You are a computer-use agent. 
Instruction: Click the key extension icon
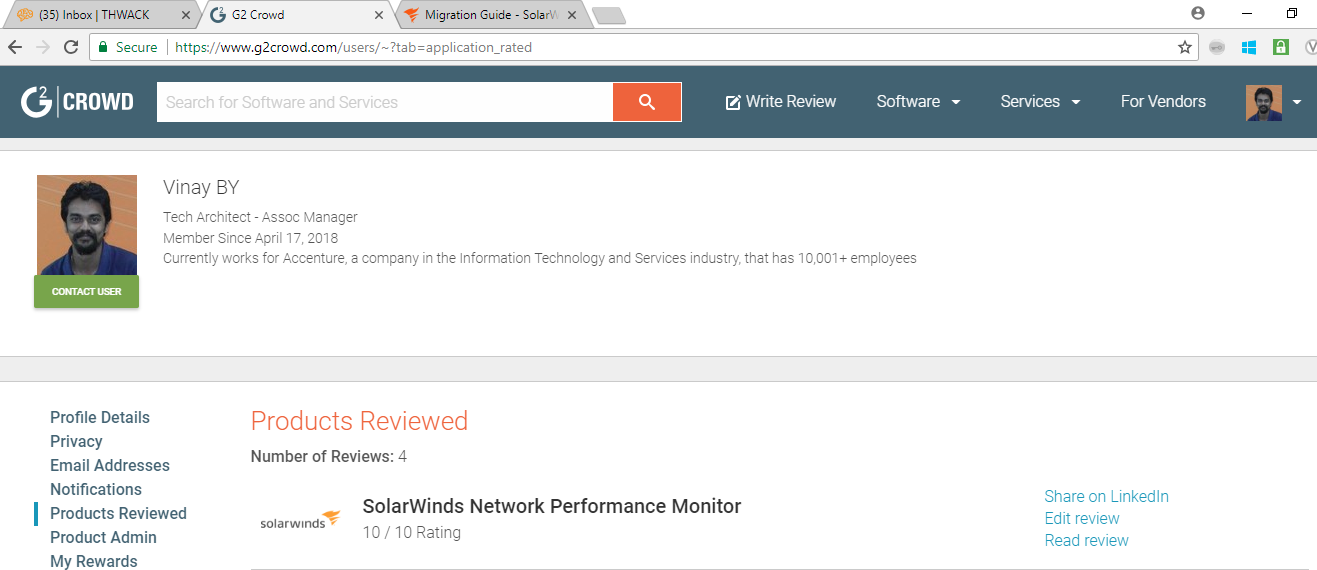point(1217,47)
